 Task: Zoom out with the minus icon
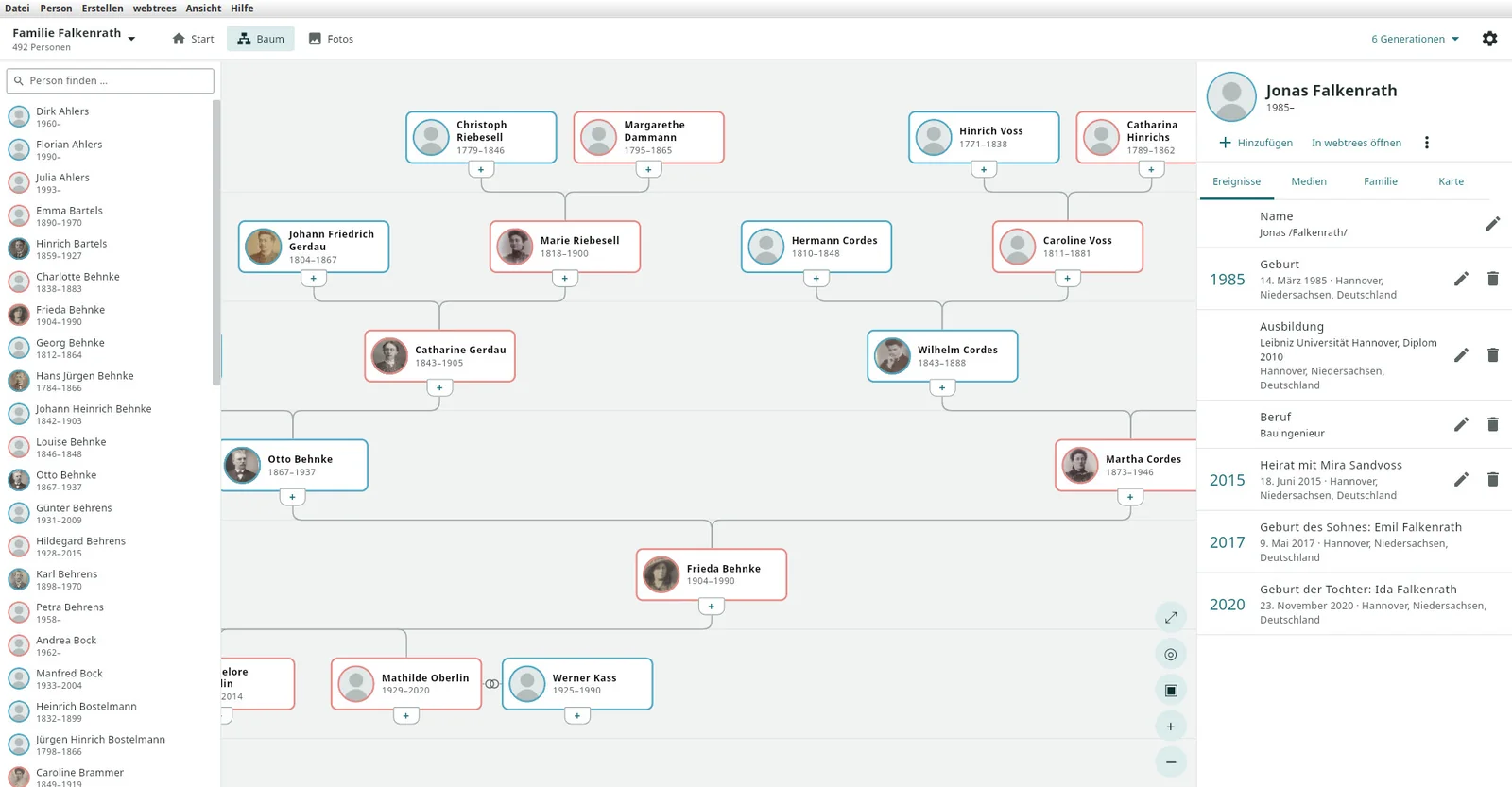click(1171, 762)
